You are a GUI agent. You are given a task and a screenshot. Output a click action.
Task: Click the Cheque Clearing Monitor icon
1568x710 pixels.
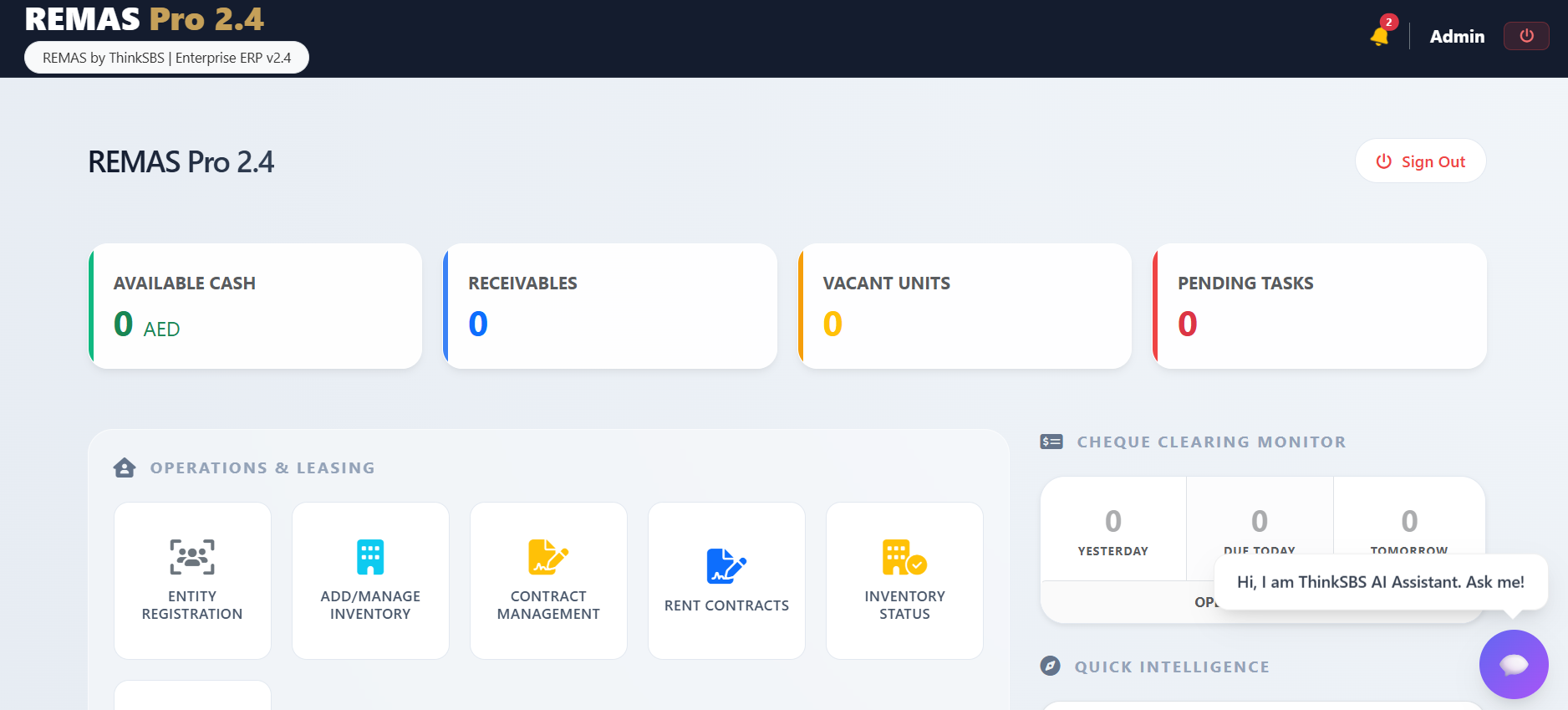(x=1051, y=442)
